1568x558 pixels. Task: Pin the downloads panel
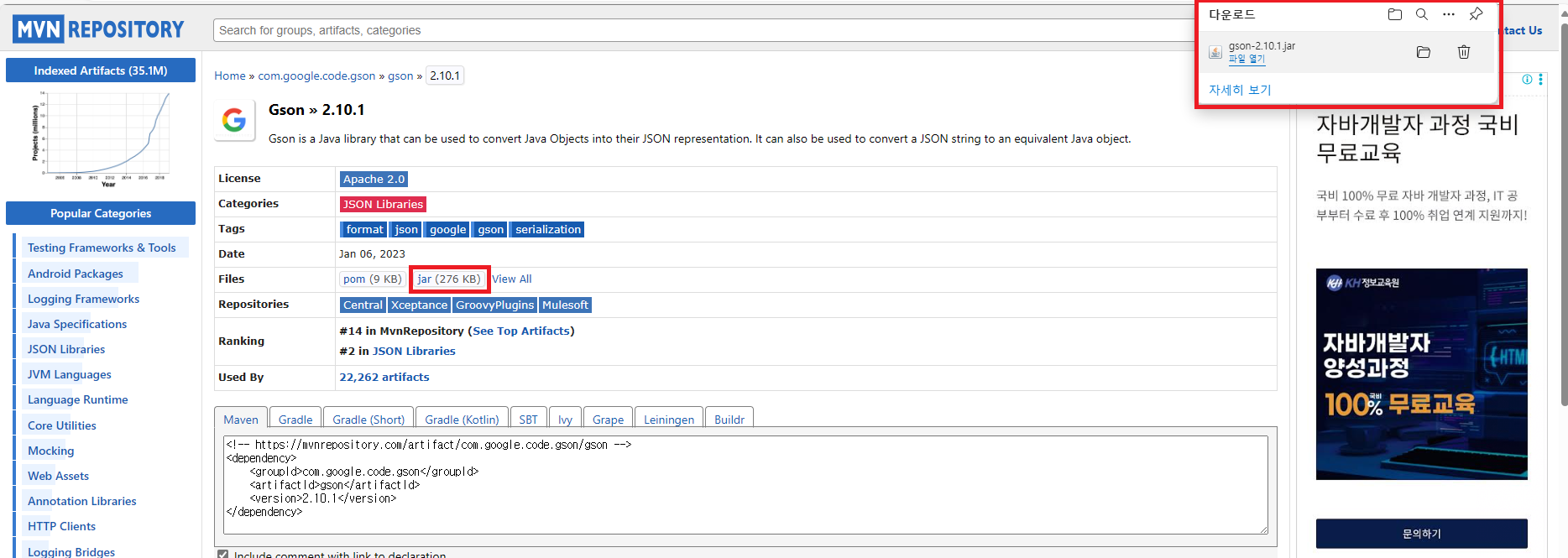coord(1476,14)
